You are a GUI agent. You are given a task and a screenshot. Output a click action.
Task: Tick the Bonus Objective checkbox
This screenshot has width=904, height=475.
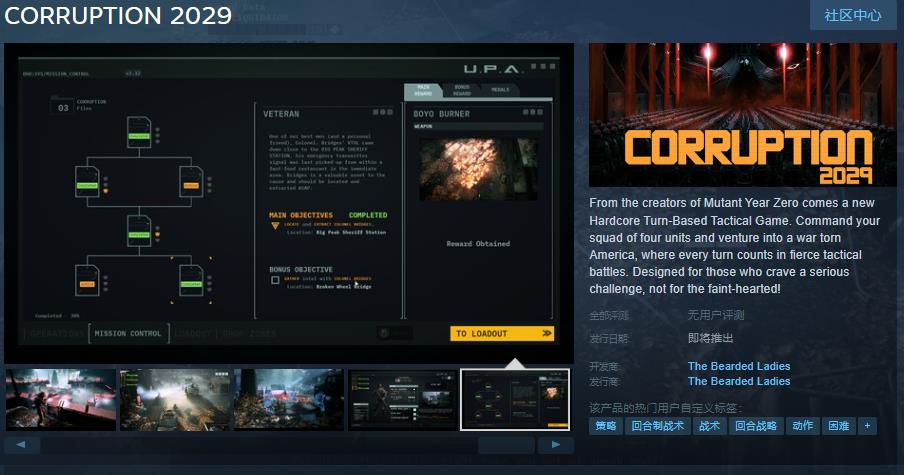click(x=276, y=281)
